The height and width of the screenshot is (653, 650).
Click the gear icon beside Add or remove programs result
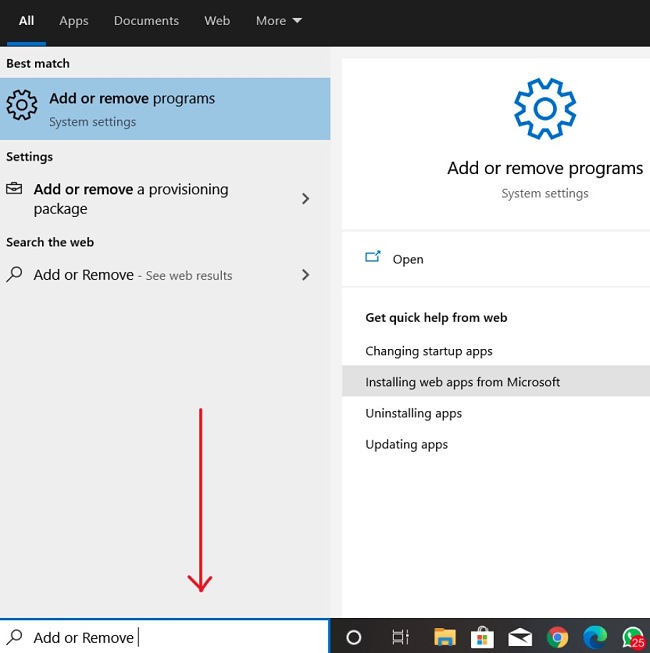tap(22, 105)
